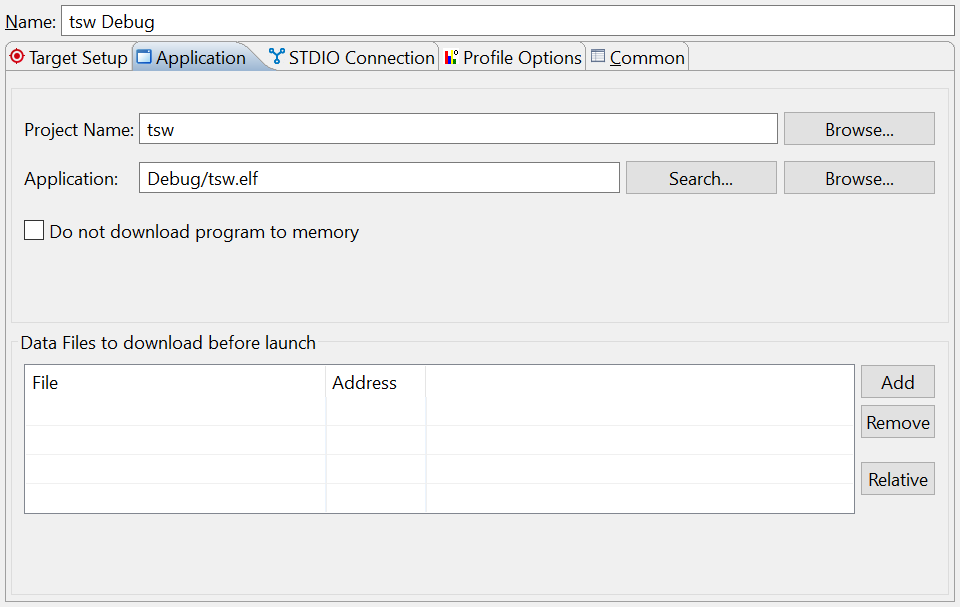Add a data file to download
960x607 pixels.
[x=897, y=382]
